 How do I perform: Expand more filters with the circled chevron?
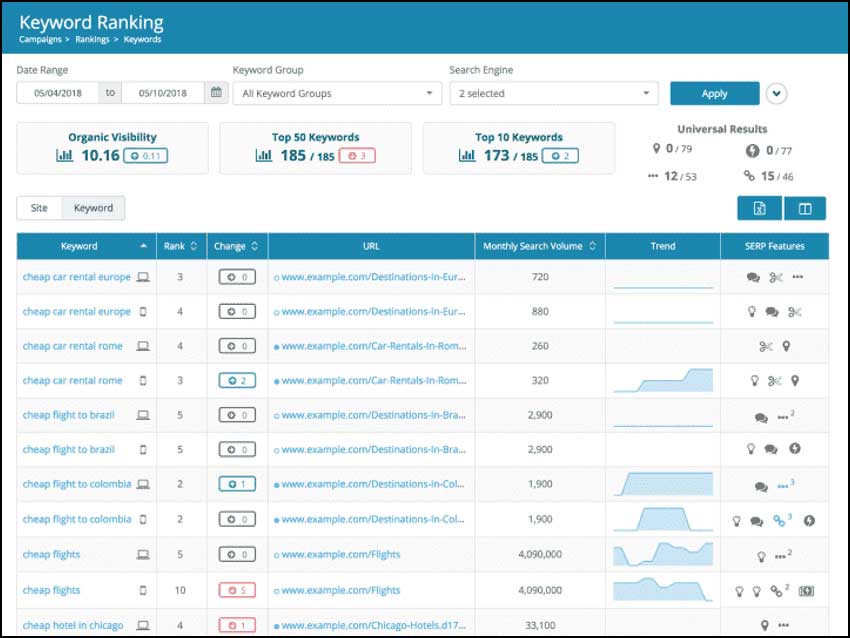pos(777,93)
